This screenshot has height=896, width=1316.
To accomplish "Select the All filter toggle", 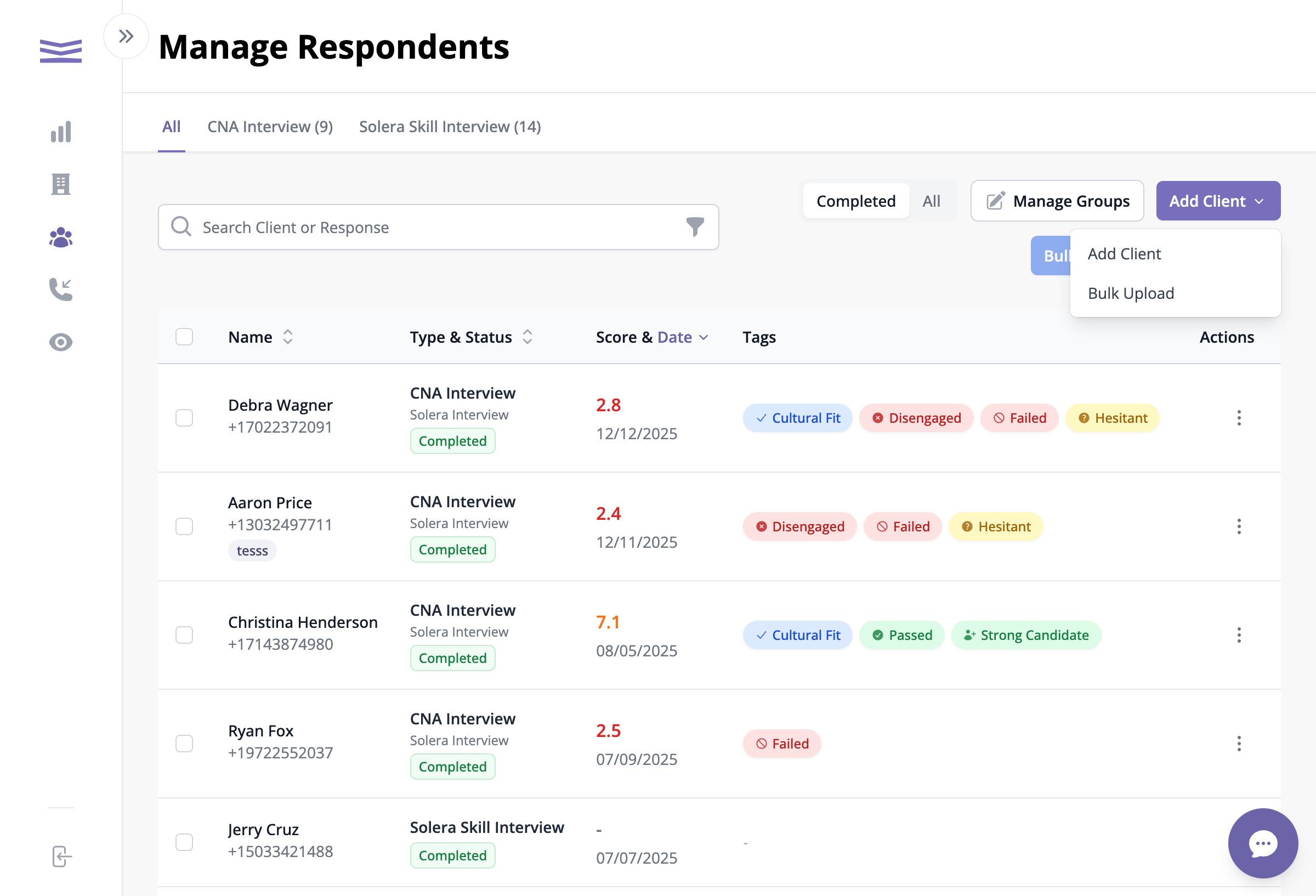I will (x=931, y=201).
